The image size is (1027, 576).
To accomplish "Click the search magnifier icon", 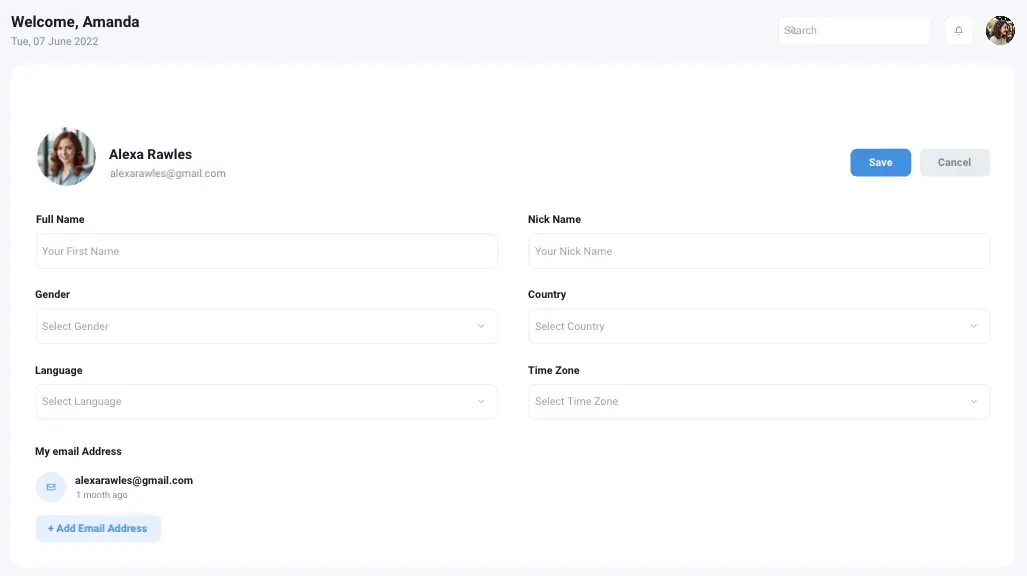I will (x=791, y=30).
